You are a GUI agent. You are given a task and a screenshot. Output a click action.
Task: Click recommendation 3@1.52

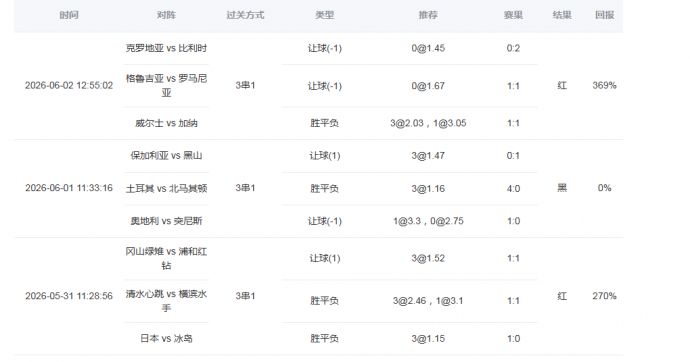click(x=428, y=258)
